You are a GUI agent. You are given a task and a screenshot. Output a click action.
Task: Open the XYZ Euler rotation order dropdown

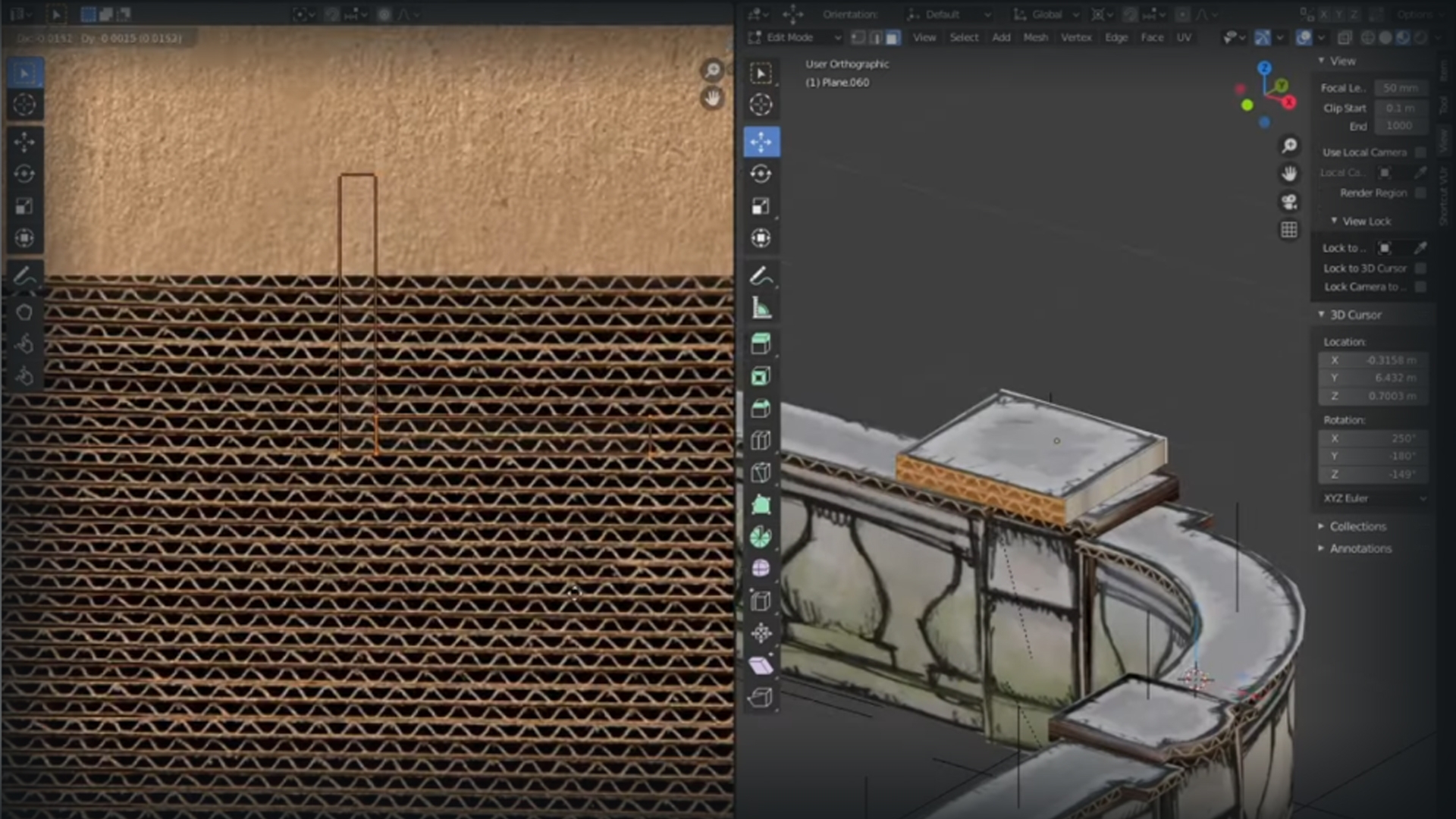1373,497
